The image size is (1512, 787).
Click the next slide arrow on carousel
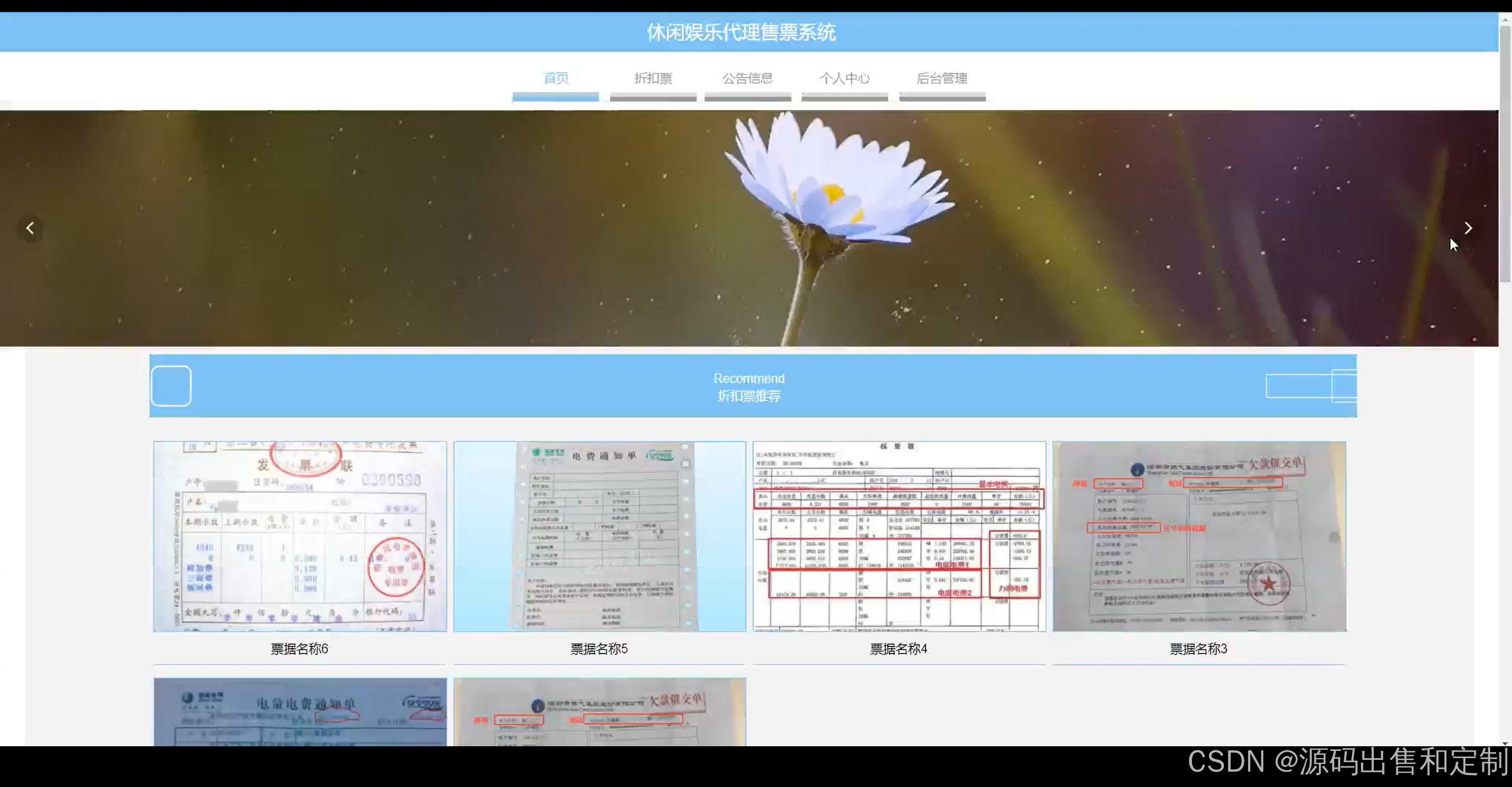tap(1468, 228)
